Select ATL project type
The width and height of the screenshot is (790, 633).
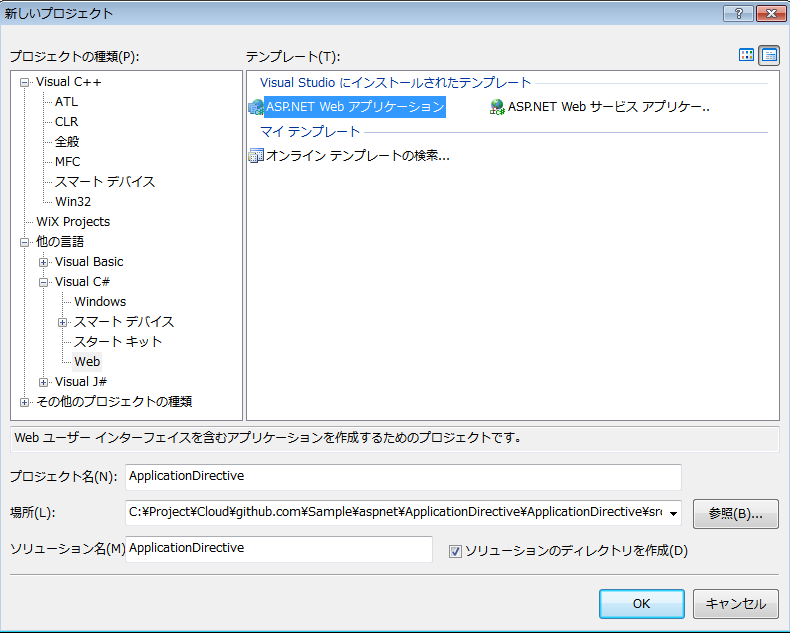(x=67, y=102)
